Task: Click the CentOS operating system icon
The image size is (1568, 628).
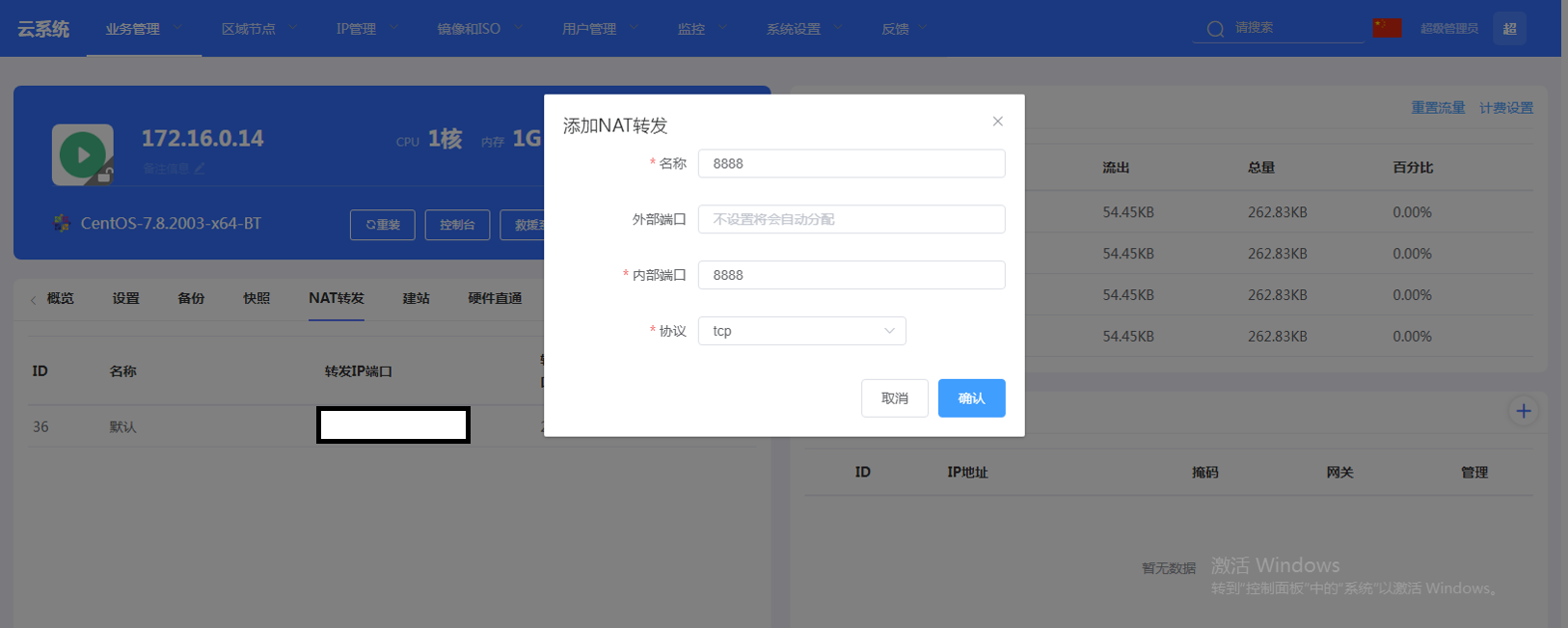Action: (x=62, y=224)
